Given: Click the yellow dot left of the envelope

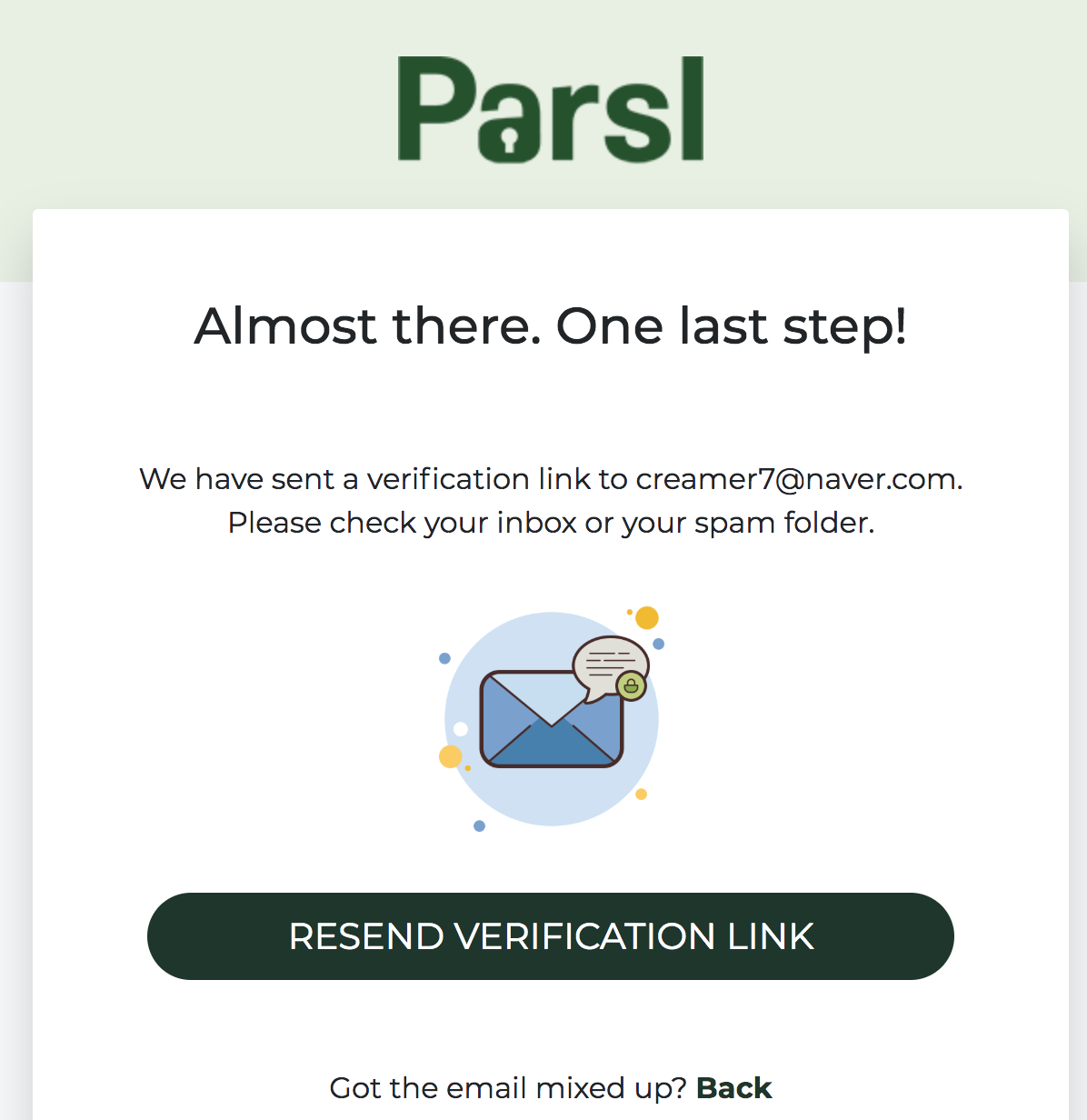Looking at the screenshot, I should (450, 756).
